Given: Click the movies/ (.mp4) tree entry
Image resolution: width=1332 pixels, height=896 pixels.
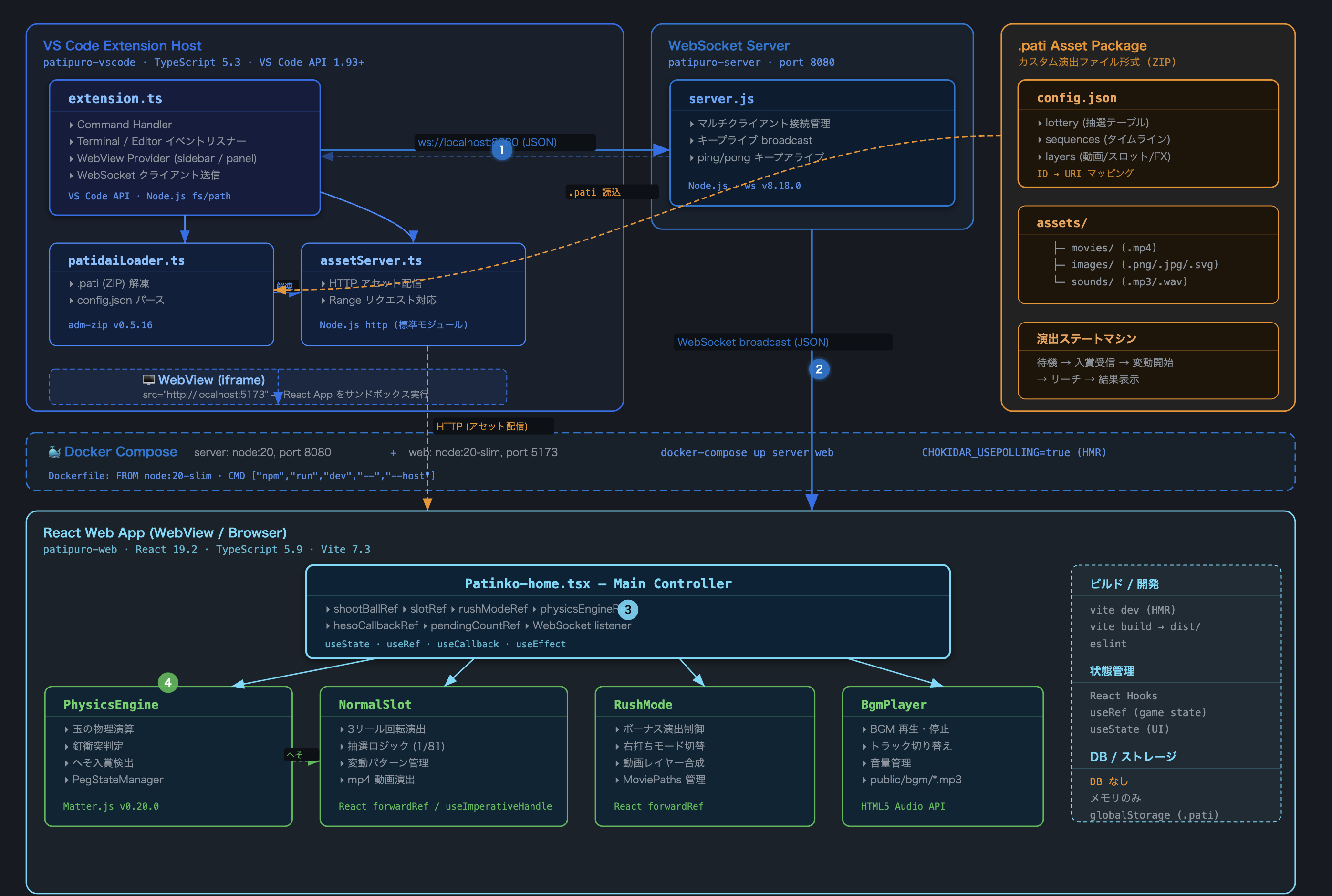Looking at the screenshot, I should (1113, 248).
